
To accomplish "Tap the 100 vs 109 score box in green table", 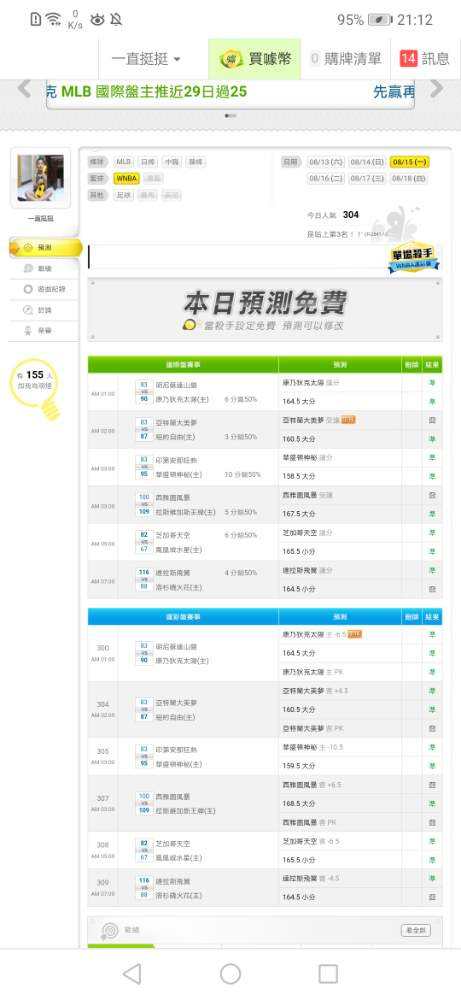I will coord(143,504).
